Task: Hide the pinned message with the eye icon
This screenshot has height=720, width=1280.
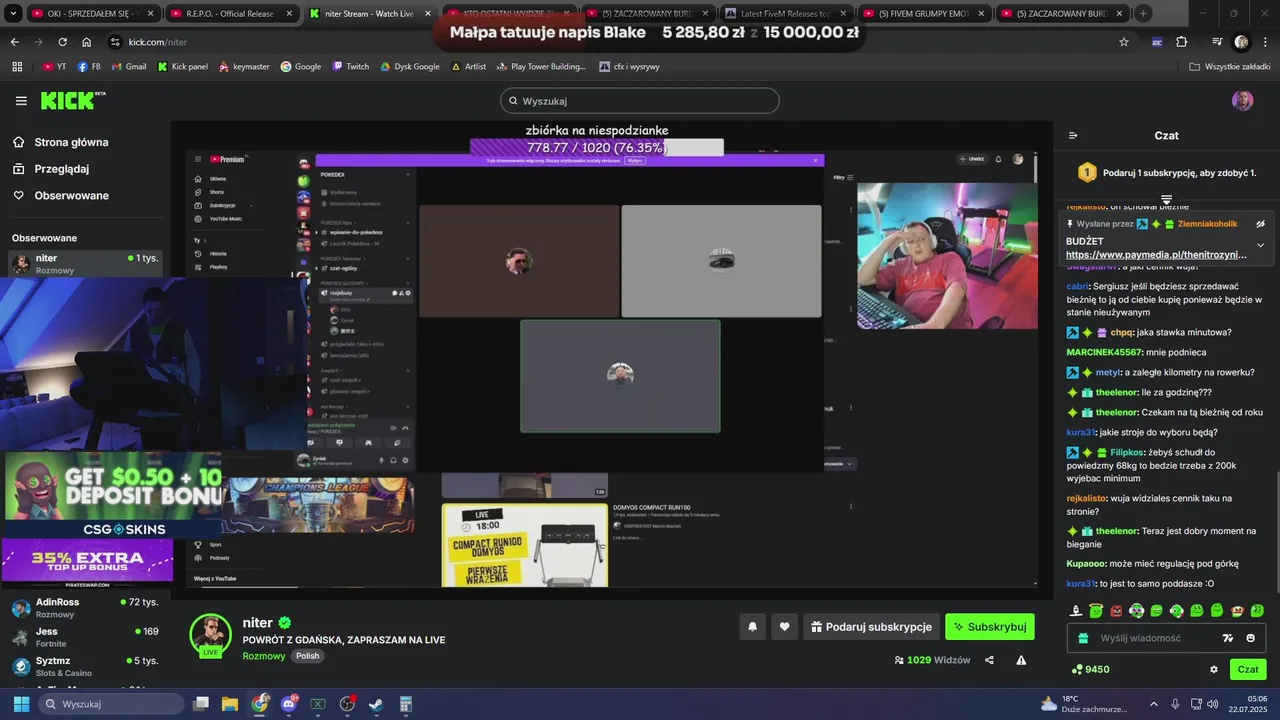Action: point(1261,224)
